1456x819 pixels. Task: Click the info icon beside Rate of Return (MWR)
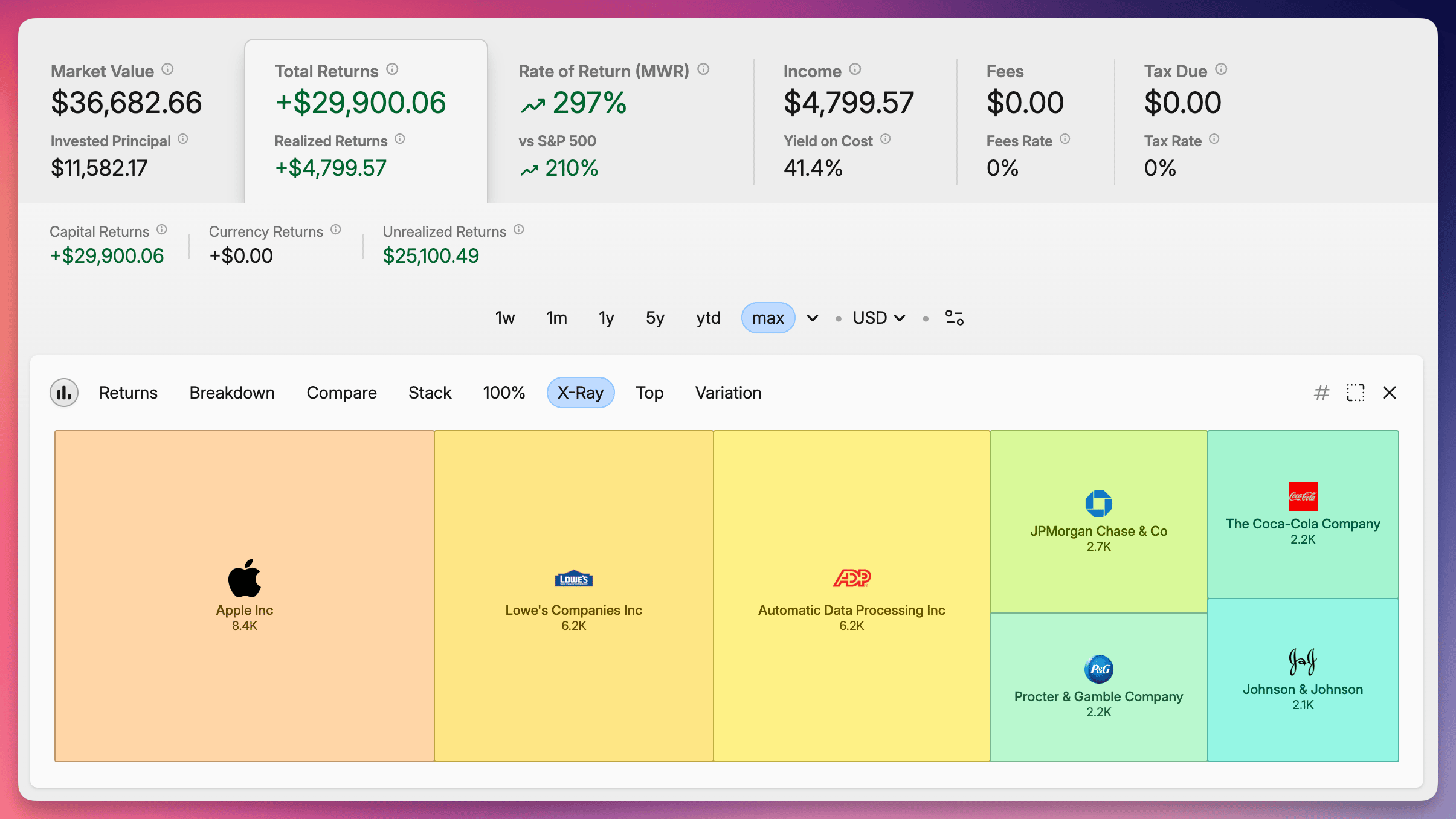tap(703, 69)
